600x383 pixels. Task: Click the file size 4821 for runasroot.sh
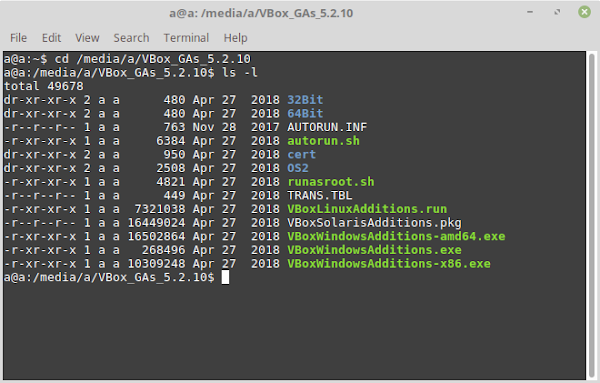(171, 182)
